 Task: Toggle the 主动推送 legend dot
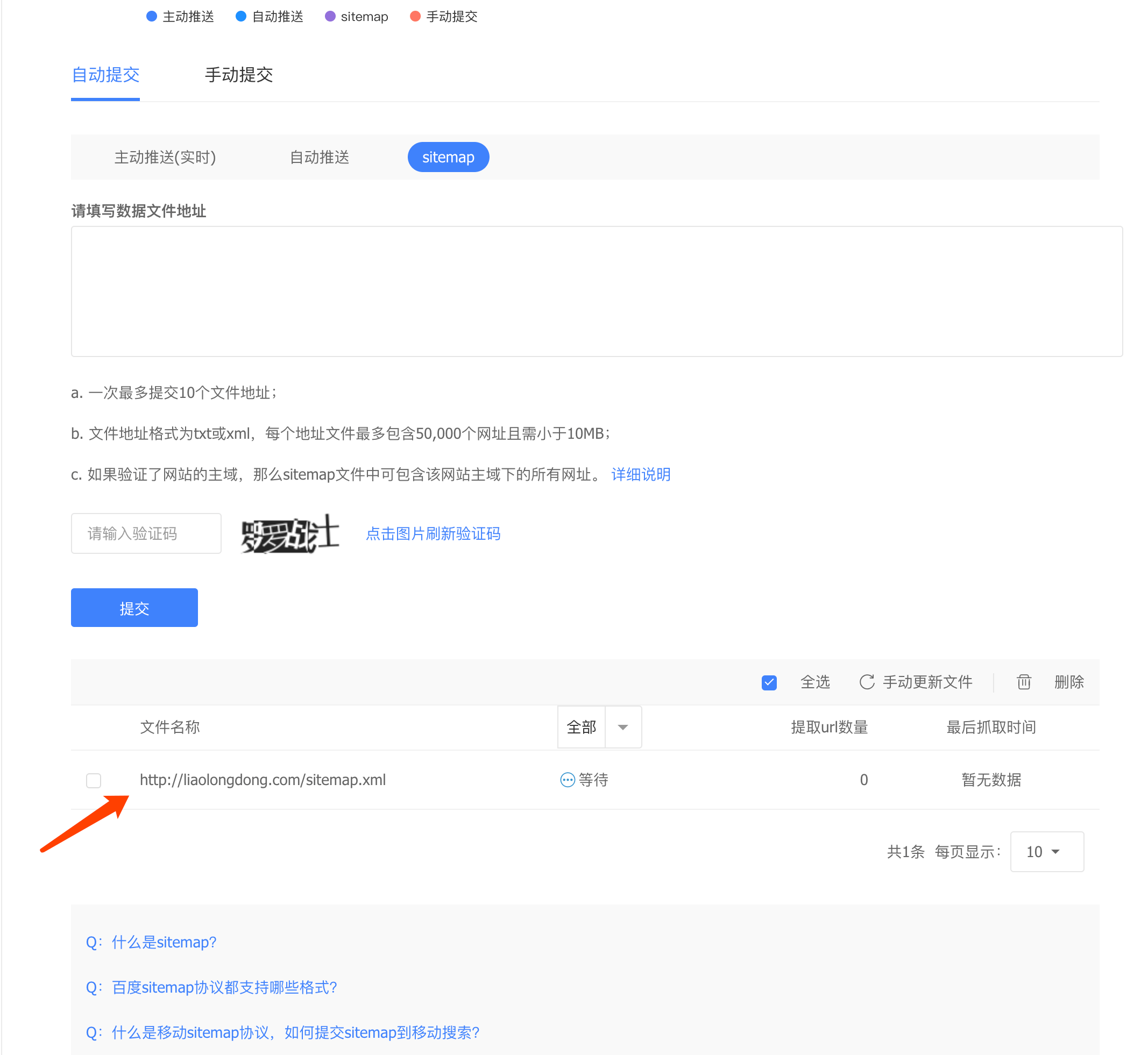click(x=151, y=17)
